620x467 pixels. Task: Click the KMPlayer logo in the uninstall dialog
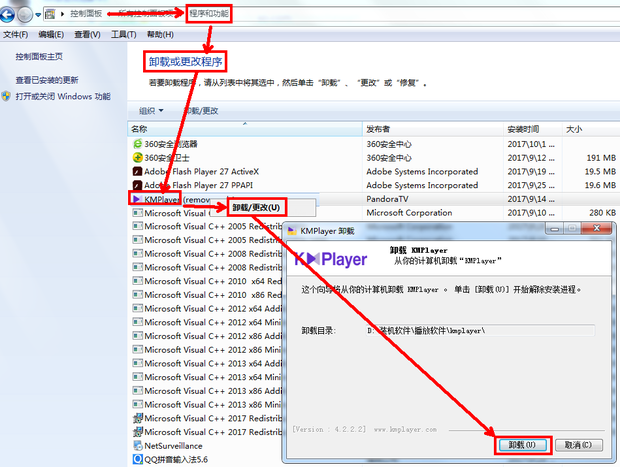click(x=331, y=259)
